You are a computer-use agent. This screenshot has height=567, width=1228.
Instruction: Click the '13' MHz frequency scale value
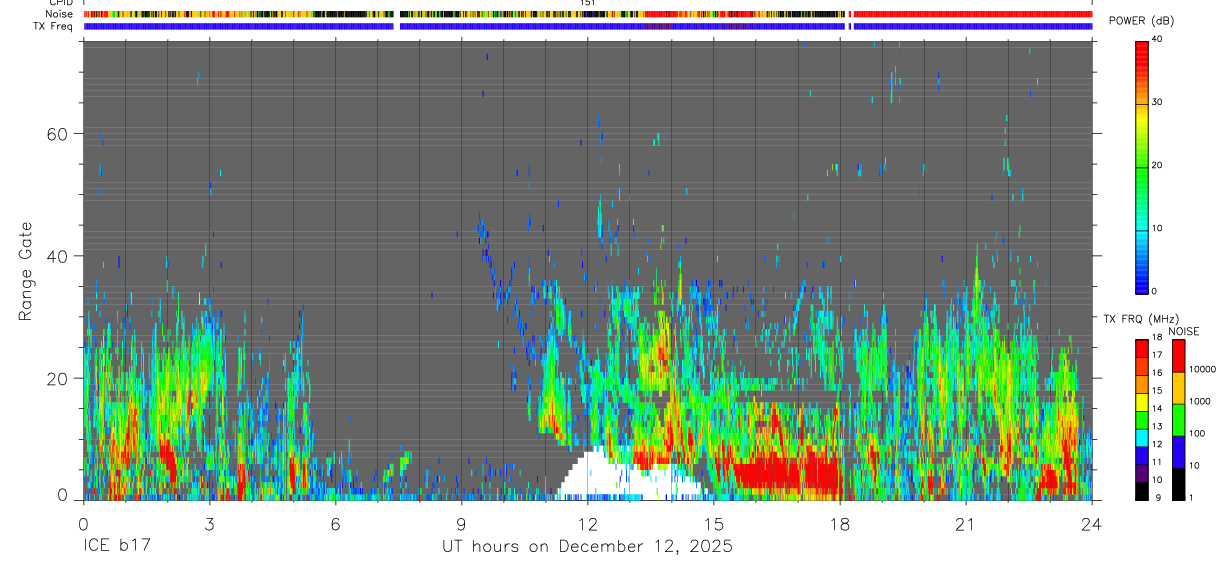pos(1157,426)
